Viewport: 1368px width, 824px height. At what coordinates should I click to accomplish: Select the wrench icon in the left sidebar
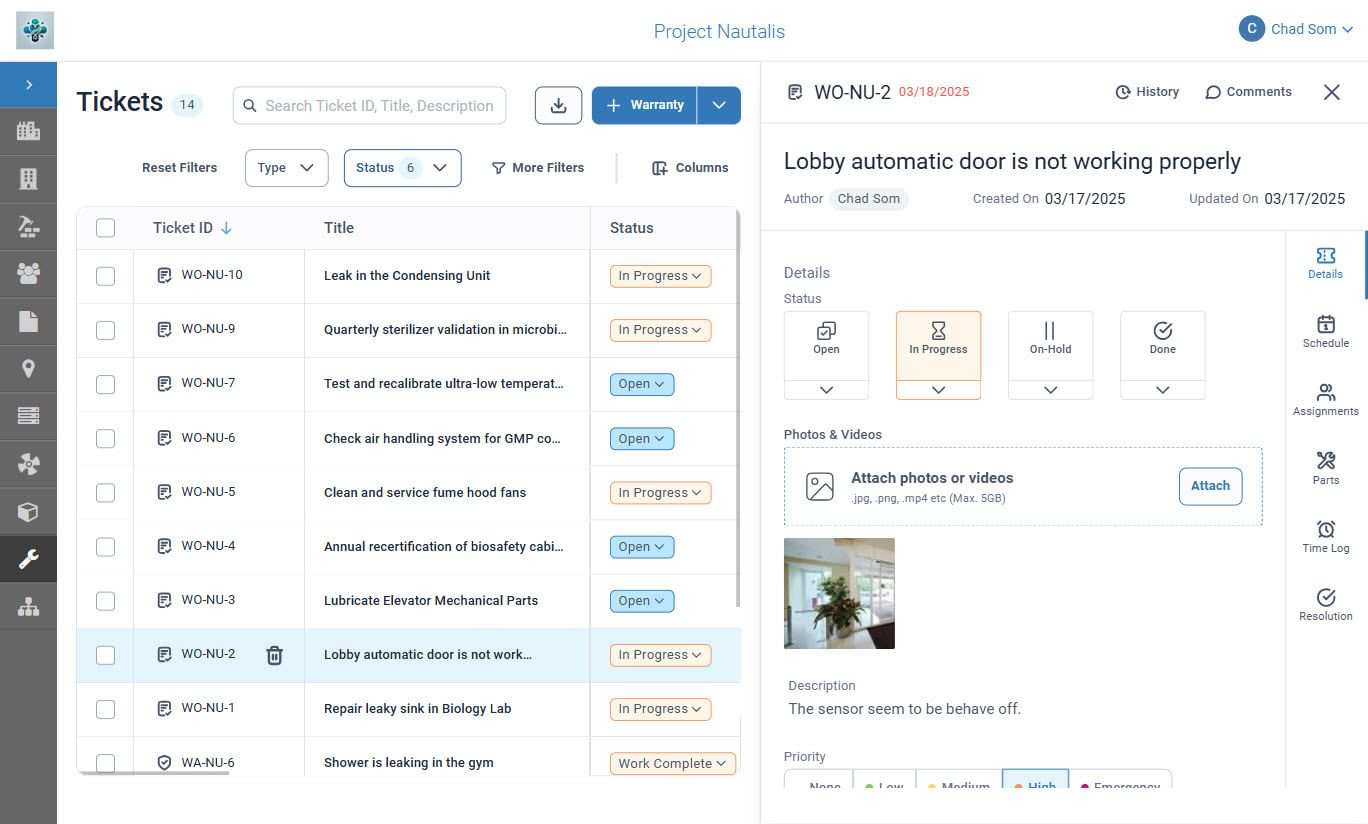click(x=27, y=559)
